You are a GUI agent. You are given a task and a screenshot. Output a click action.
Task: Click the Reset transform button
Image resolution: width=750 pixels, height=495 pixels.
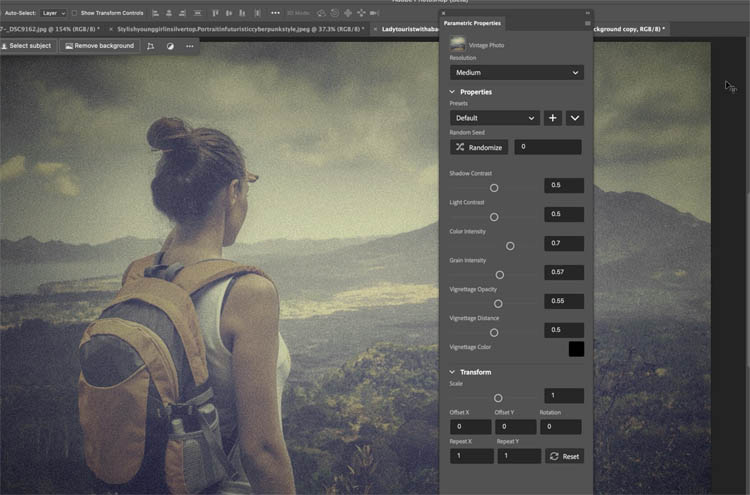565,456
